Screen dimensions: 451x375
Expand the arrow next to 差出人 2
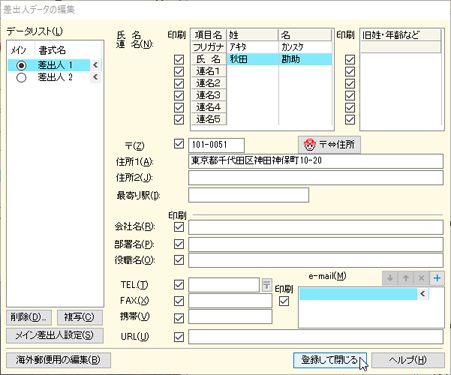tap(95, 77)
